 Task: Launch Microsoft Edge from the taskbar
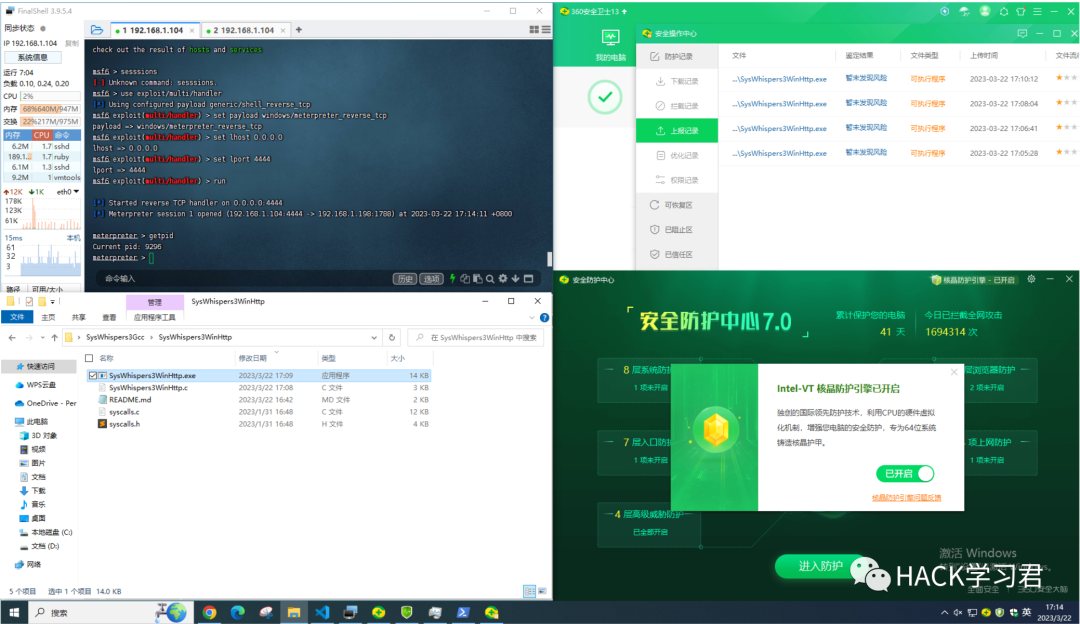coord(238,612)
